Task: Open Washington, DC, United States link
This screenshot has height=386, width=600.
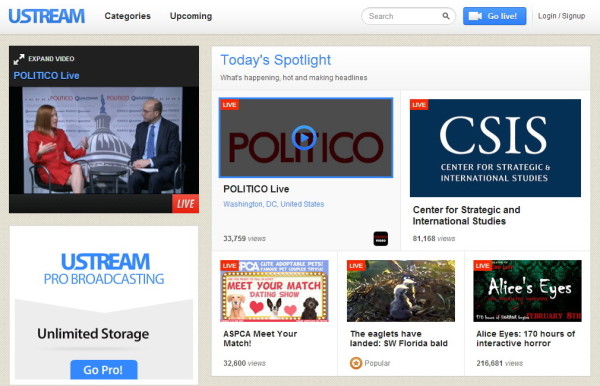Action: coord(274,204)
